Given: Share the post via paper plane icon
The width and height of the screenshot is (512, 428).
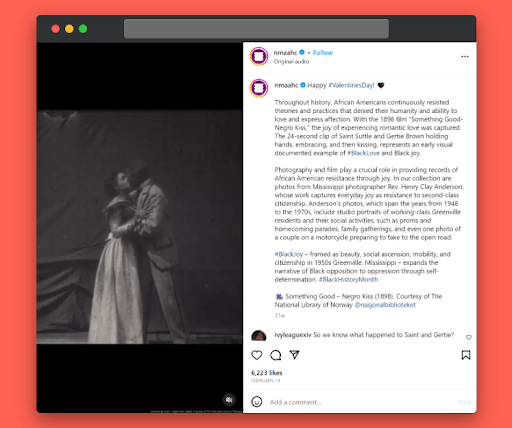Looking at the screenshot, I should click(x=294, y=355).
